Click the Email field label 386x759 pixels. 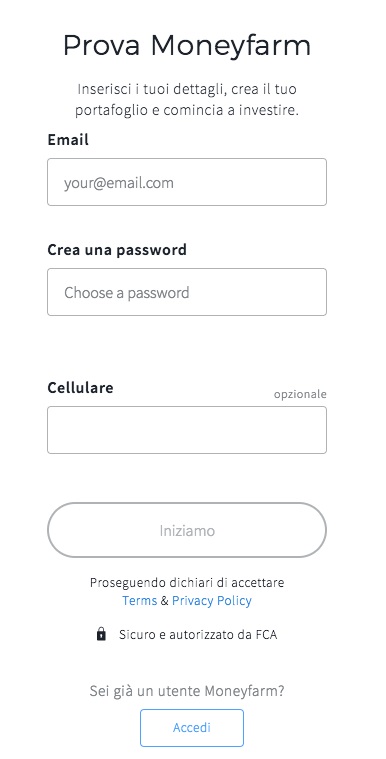[68, 140]
